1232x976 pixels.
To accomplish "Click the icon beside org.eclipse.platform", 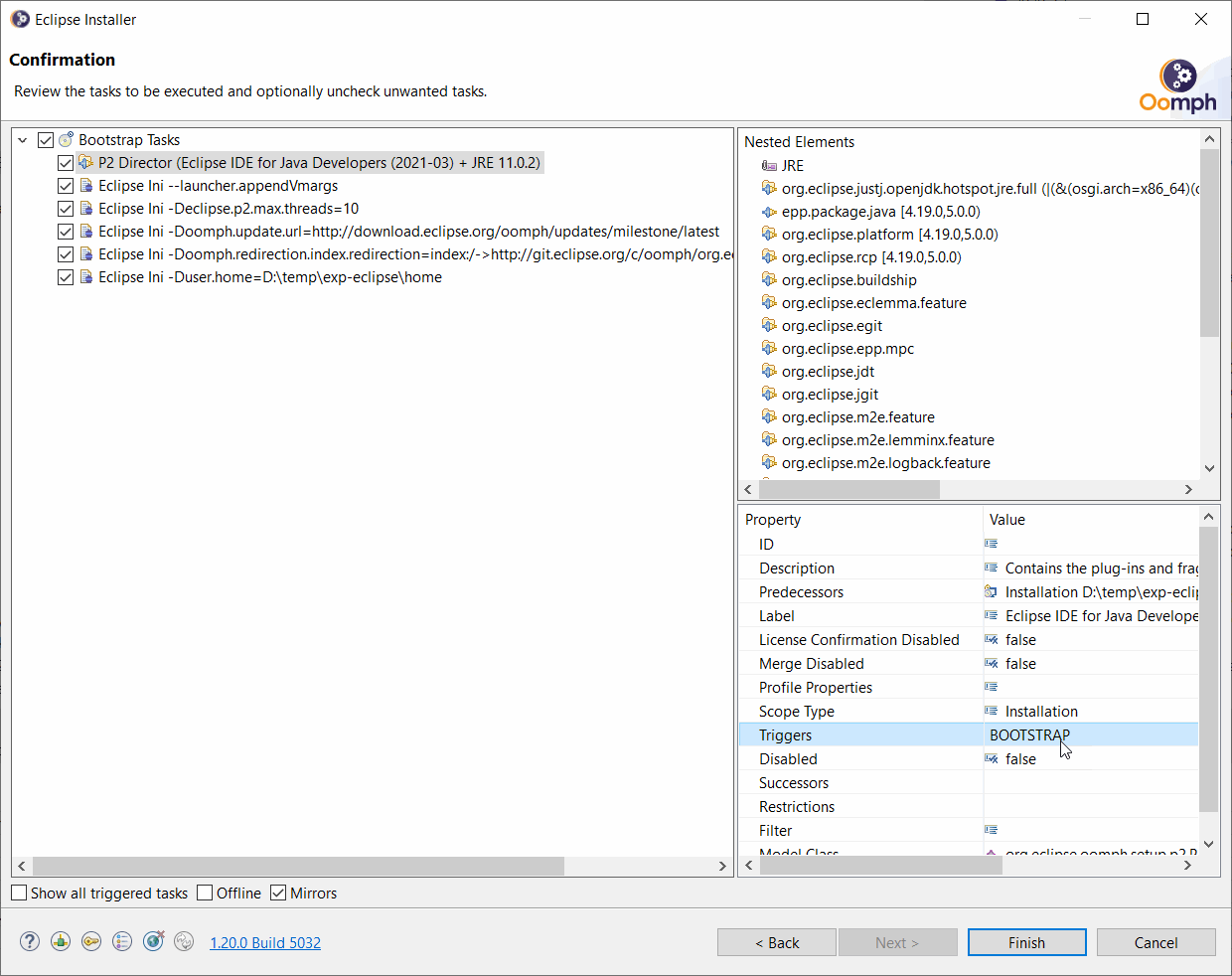I will (769, 235).
